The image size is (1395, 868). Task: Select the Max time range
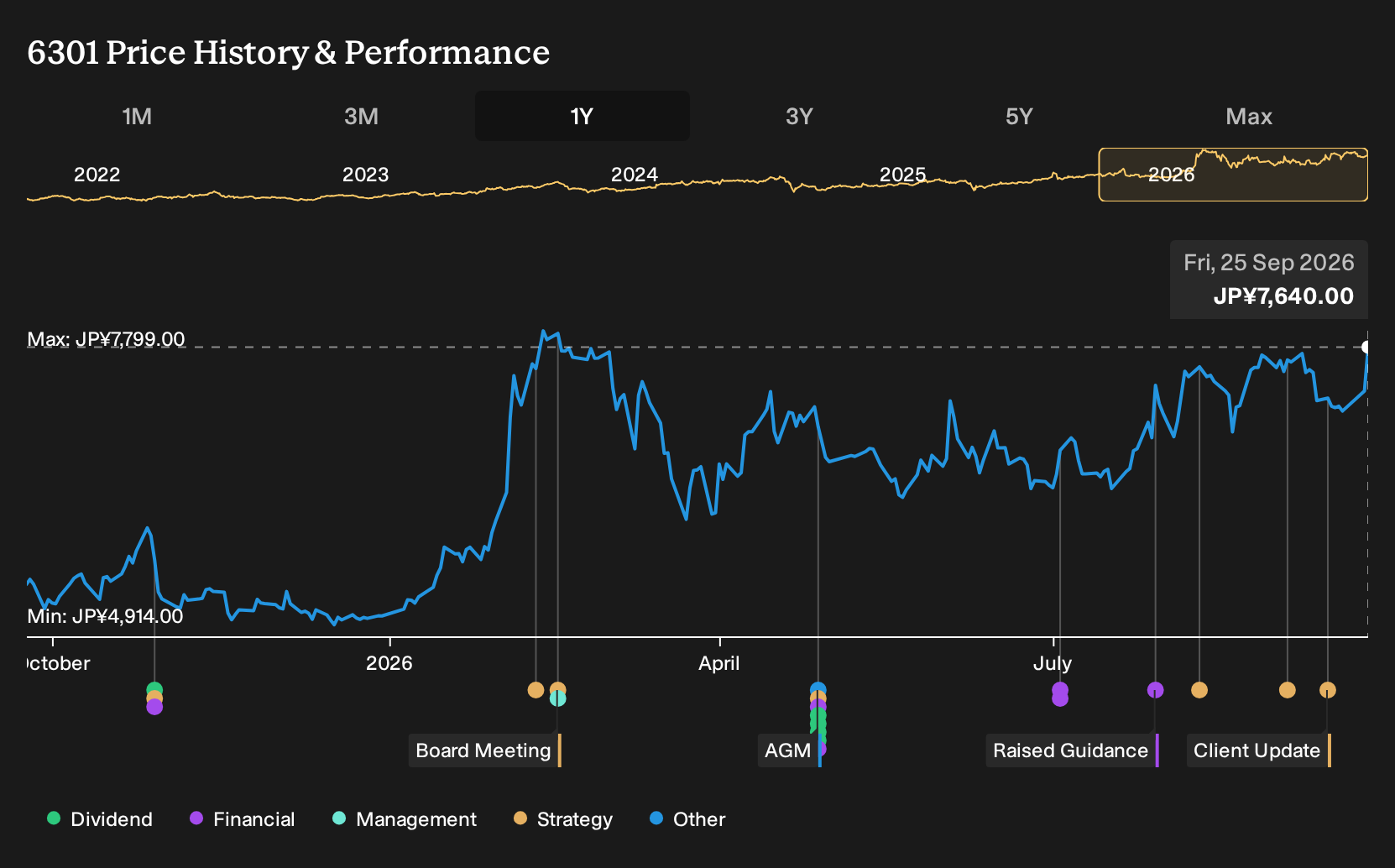coord(1249,116)
